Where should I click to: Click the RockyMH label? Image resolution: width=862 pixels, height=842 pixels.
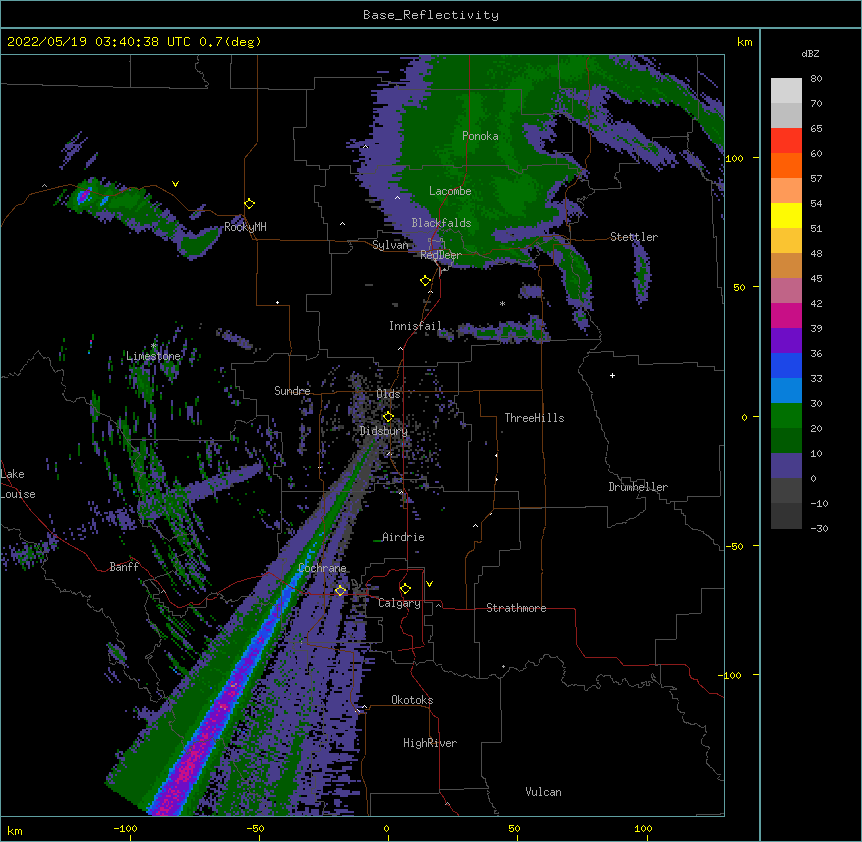pyautogui.click(x=245, y=227)
